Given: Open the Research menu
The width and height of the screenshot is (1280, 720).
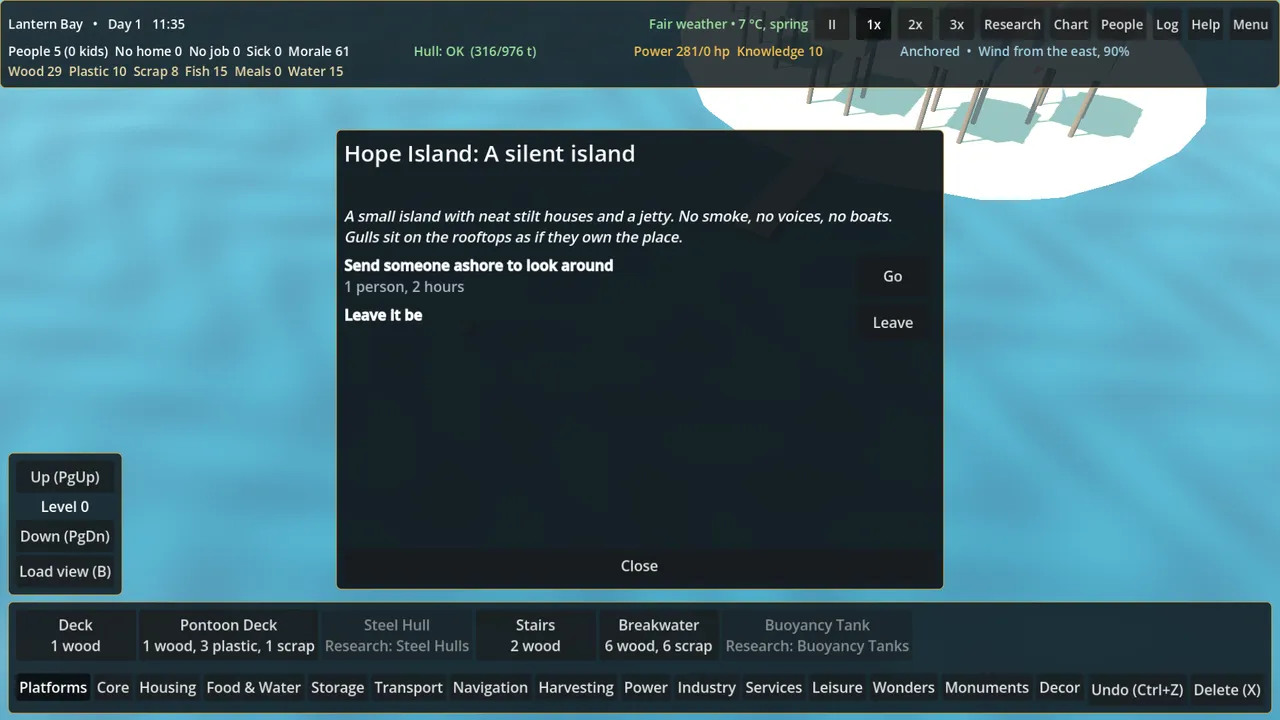Looking at the screenshot, I should coord(1012,24).
